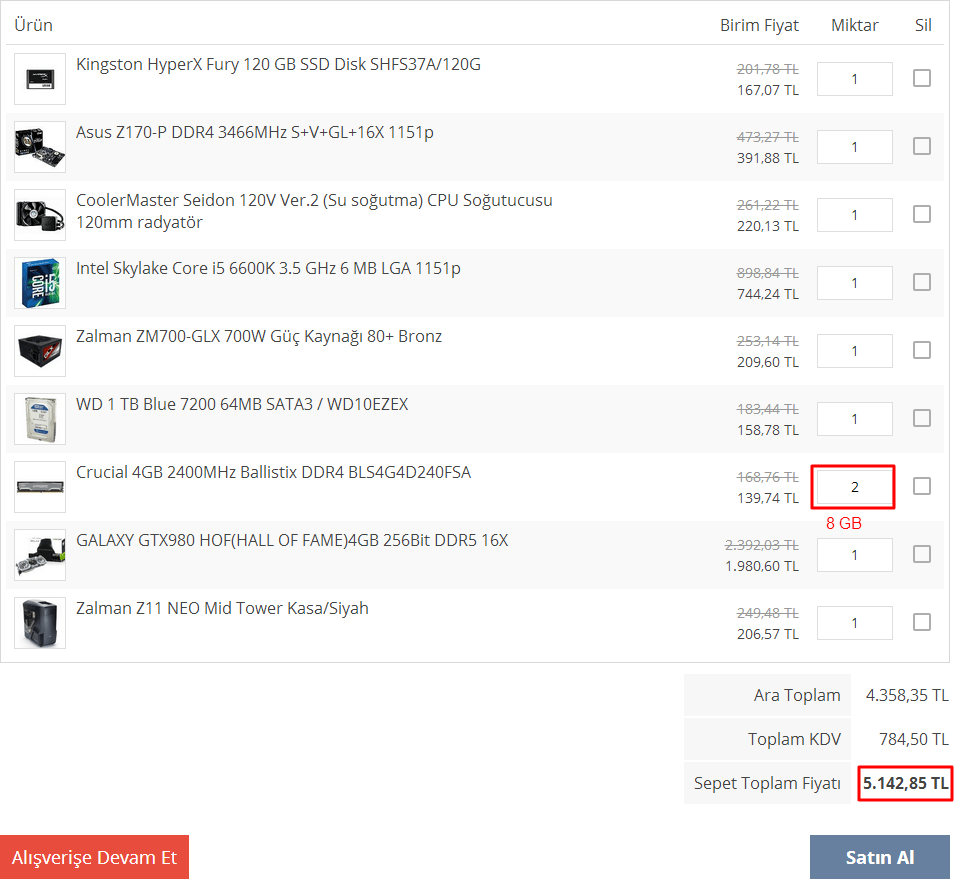Open GALAXY GTX980 graphics card thumbnail
This screenshot has height=894, width=958.
[x=40, y=555]
